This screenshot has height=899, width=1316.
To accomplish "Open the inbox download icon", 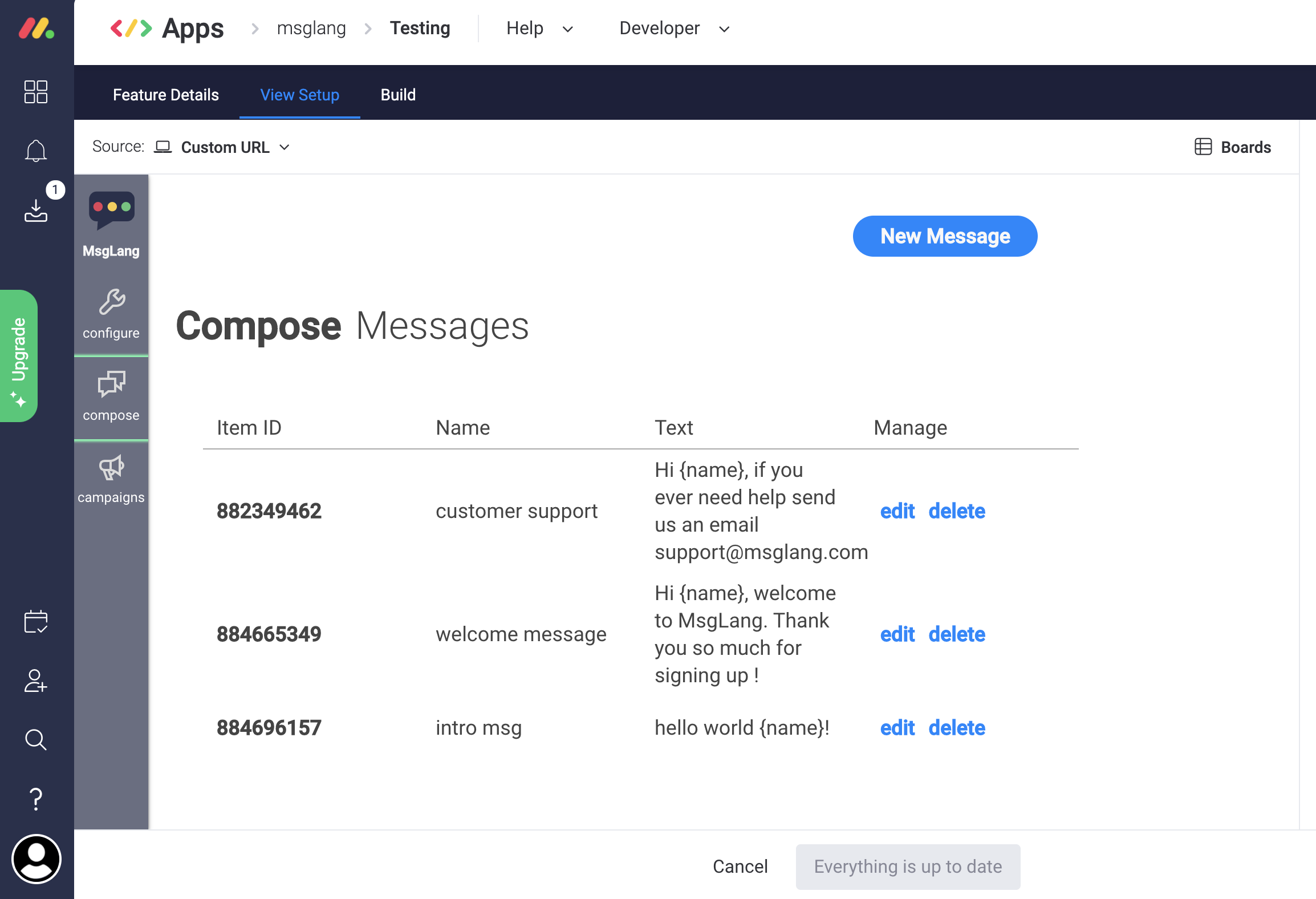I will point(36,210).
